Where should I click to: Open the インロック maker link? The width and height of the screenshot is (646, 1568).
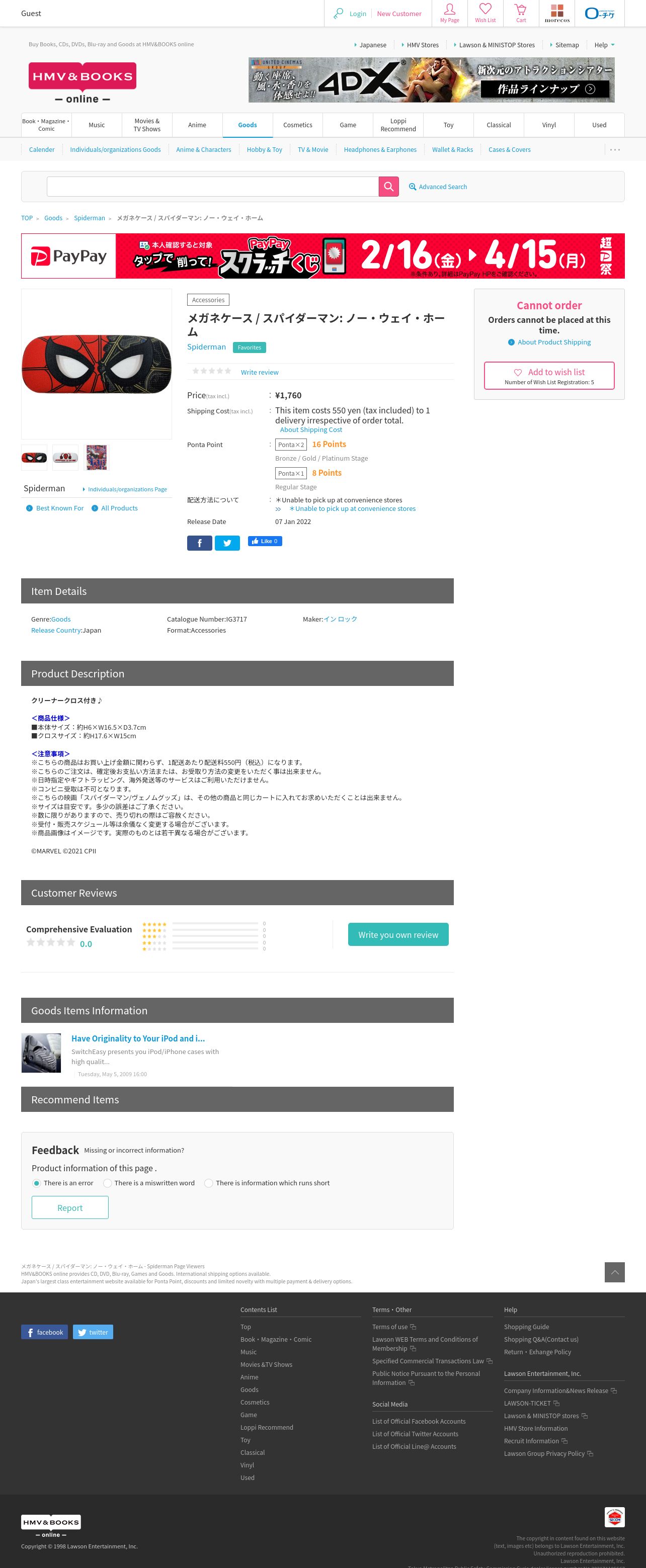[340, 619]
